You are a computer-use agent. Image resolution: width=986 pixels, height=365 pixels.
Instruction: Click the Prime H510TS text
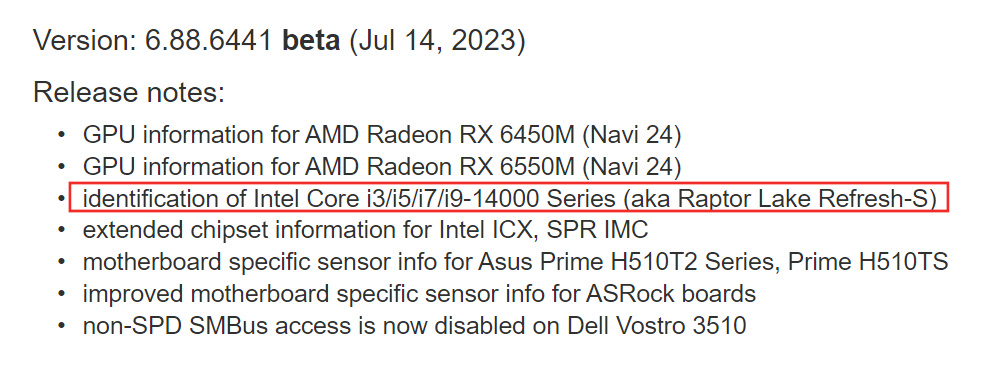[868, 262]
